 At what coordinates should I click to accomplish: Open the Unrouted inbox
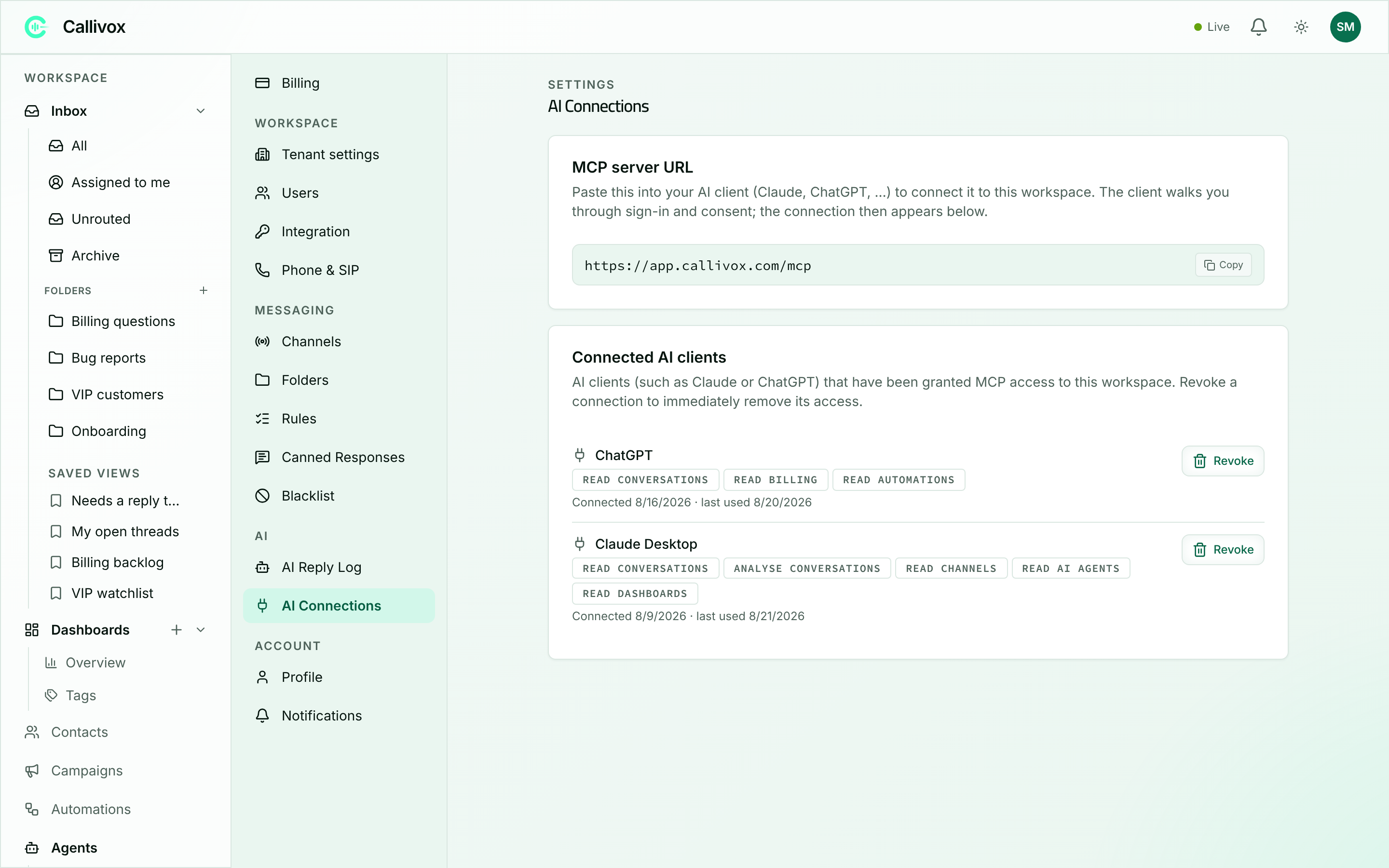click(x=128, y=219)
